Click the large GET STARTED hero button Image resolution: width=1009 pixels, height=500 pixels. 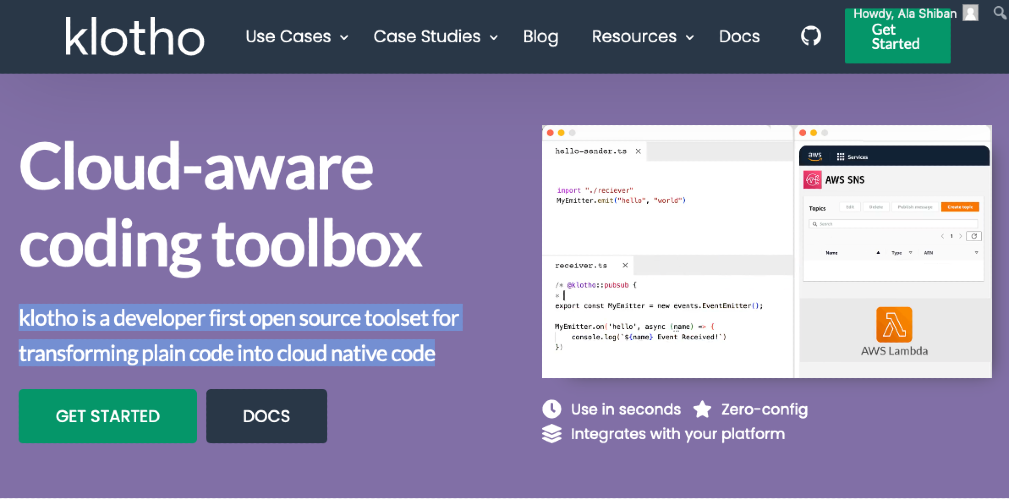tap(107, 416)
